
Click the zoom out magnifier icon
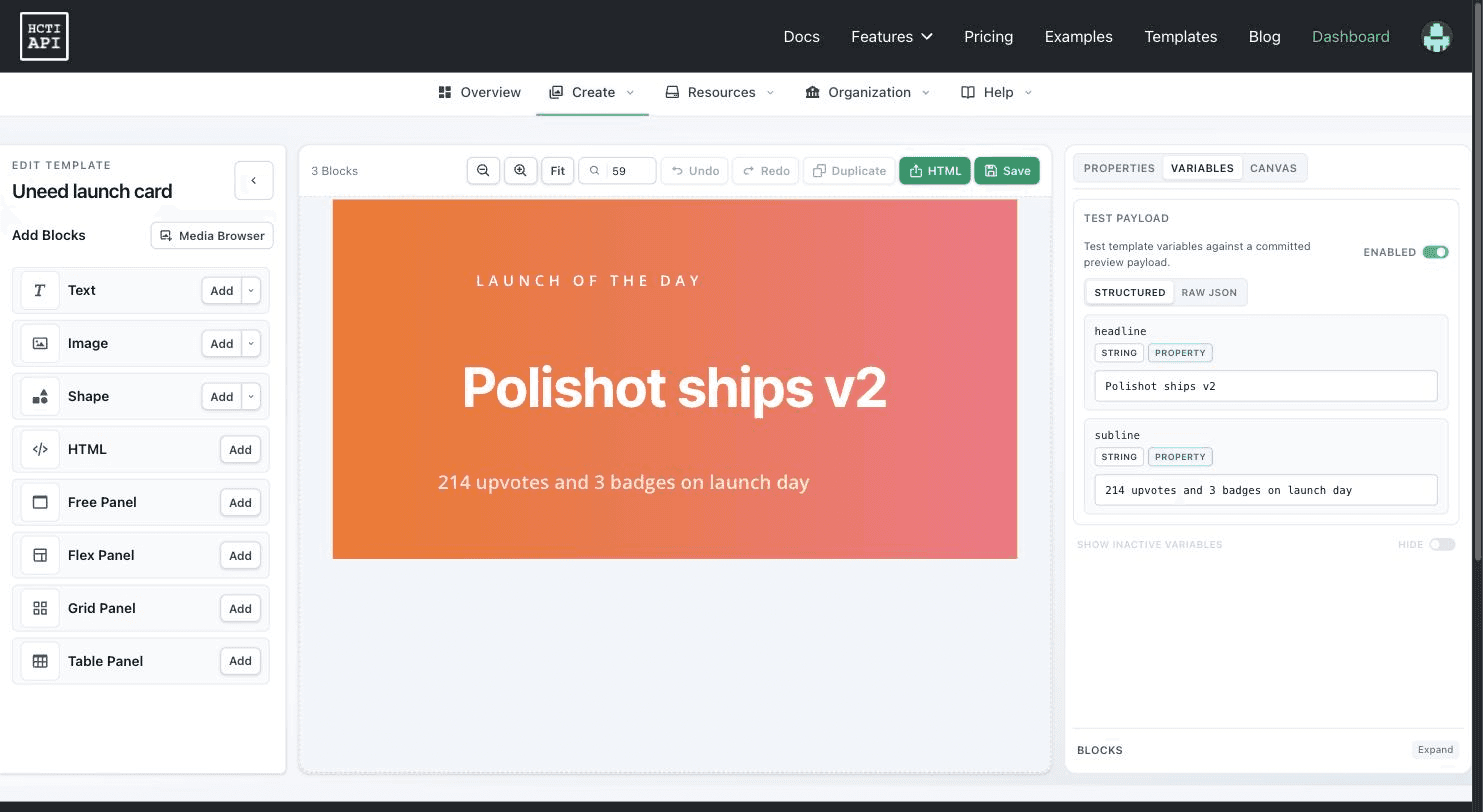coord(483,171)
